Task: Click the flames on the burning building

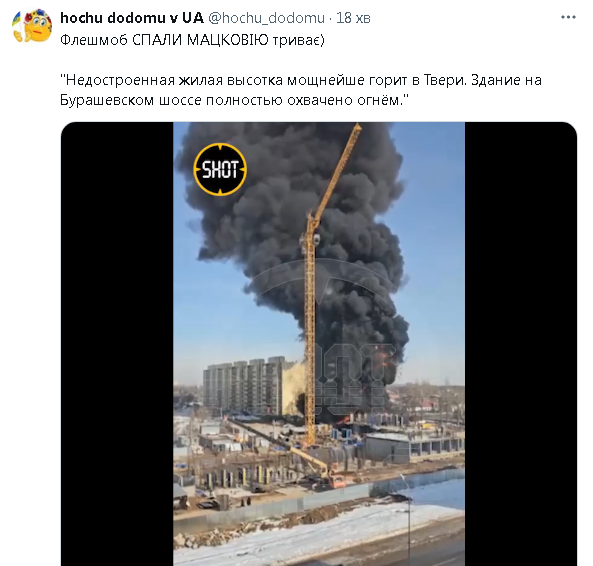Action: click(387, 359)
